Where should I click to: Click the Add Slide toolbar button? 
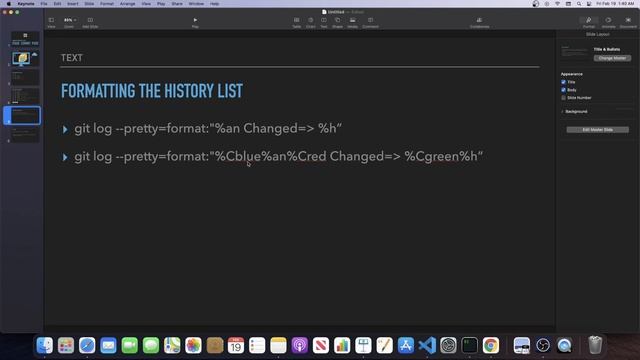point(90,22)
